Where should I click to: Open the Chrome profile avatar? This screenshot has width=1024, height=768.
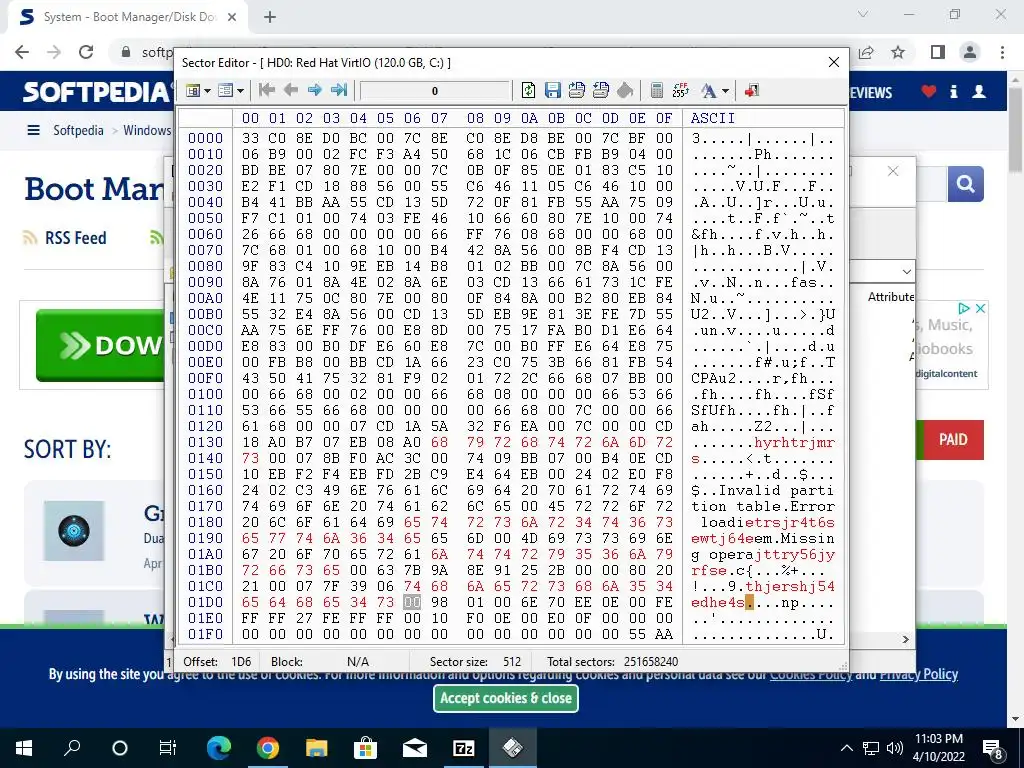[x=970, y=52]
